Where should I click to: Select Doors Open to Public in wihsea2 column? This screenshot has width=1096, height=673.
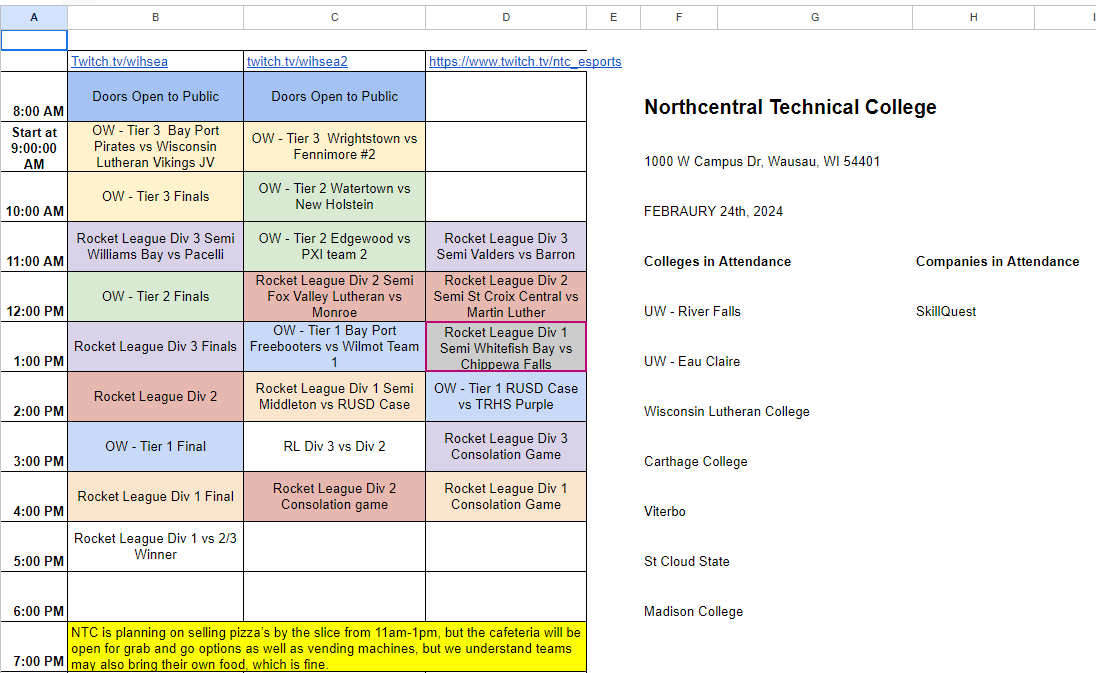[334, 96]
